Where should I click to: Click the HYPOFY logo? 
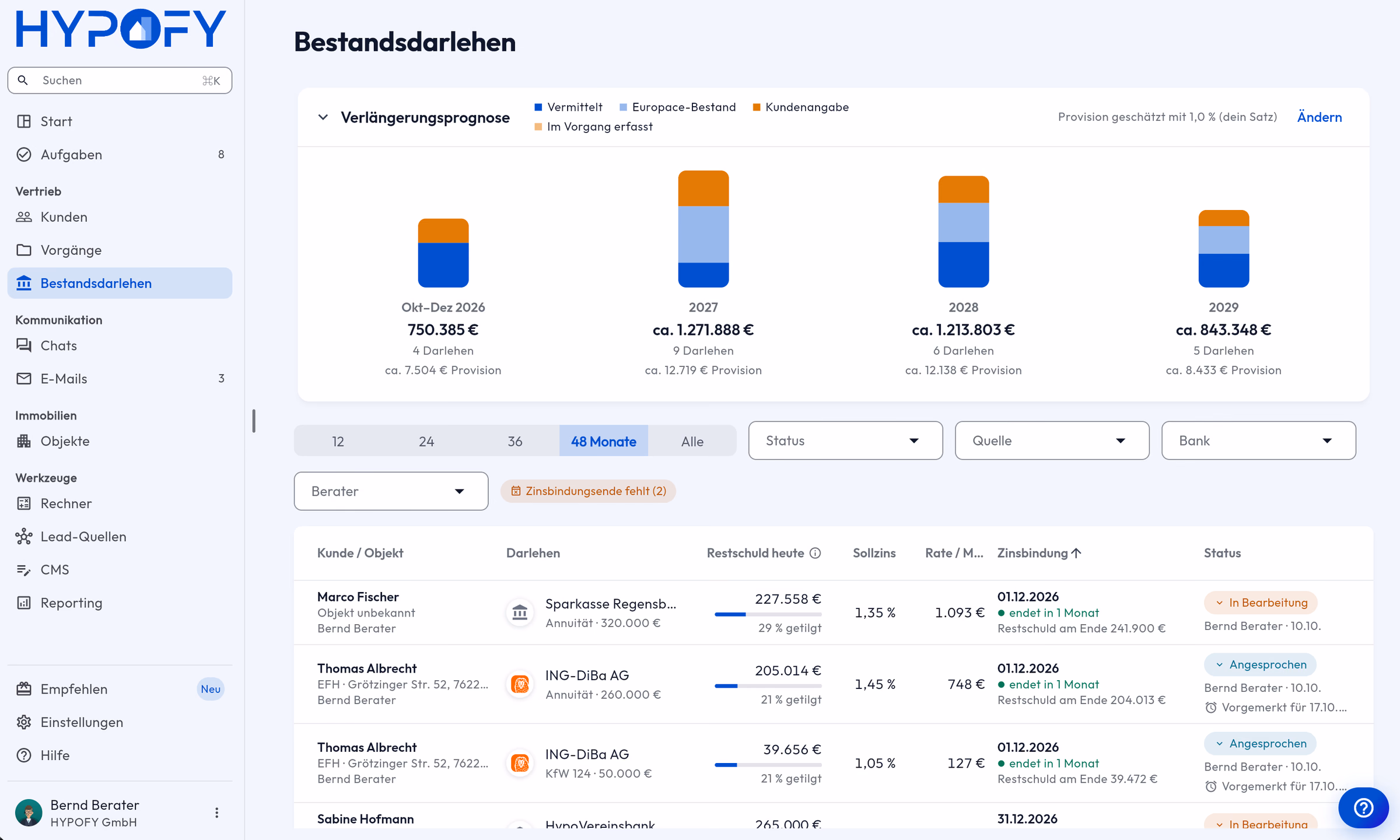(x=121, y=29)
